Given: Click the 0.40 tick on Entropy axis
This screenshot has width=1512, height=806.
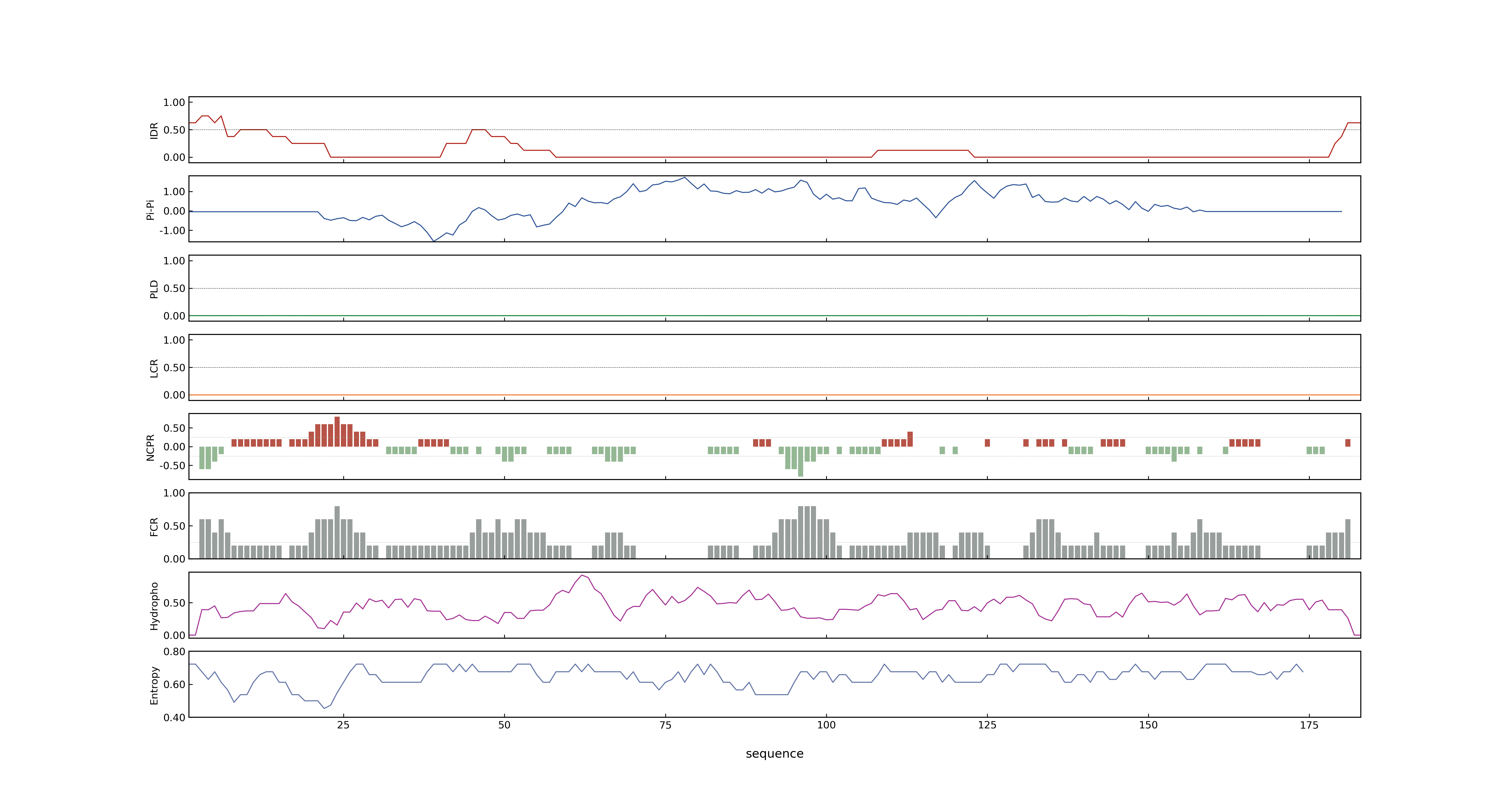Looking at the screenshot, I should (x=174, y=717).
